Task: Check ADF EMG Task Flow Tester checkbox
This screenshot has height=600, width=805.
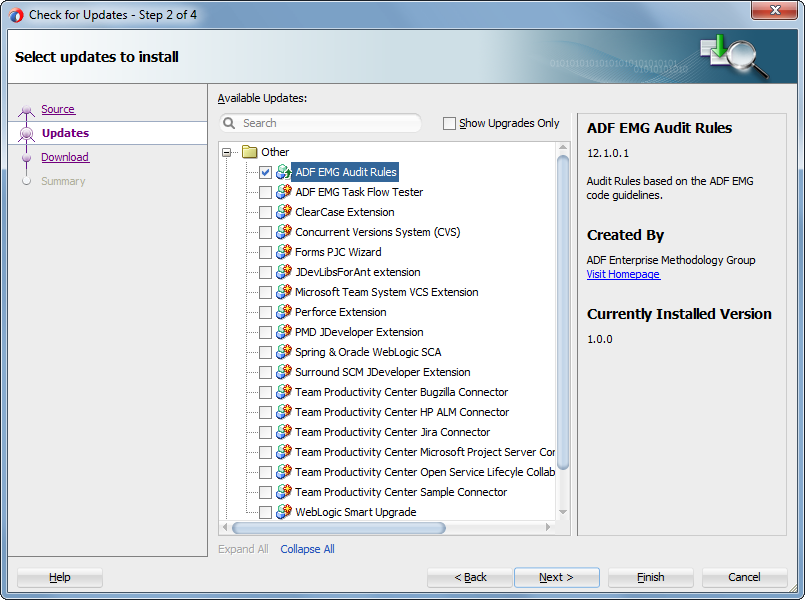Action: point(265,192)
